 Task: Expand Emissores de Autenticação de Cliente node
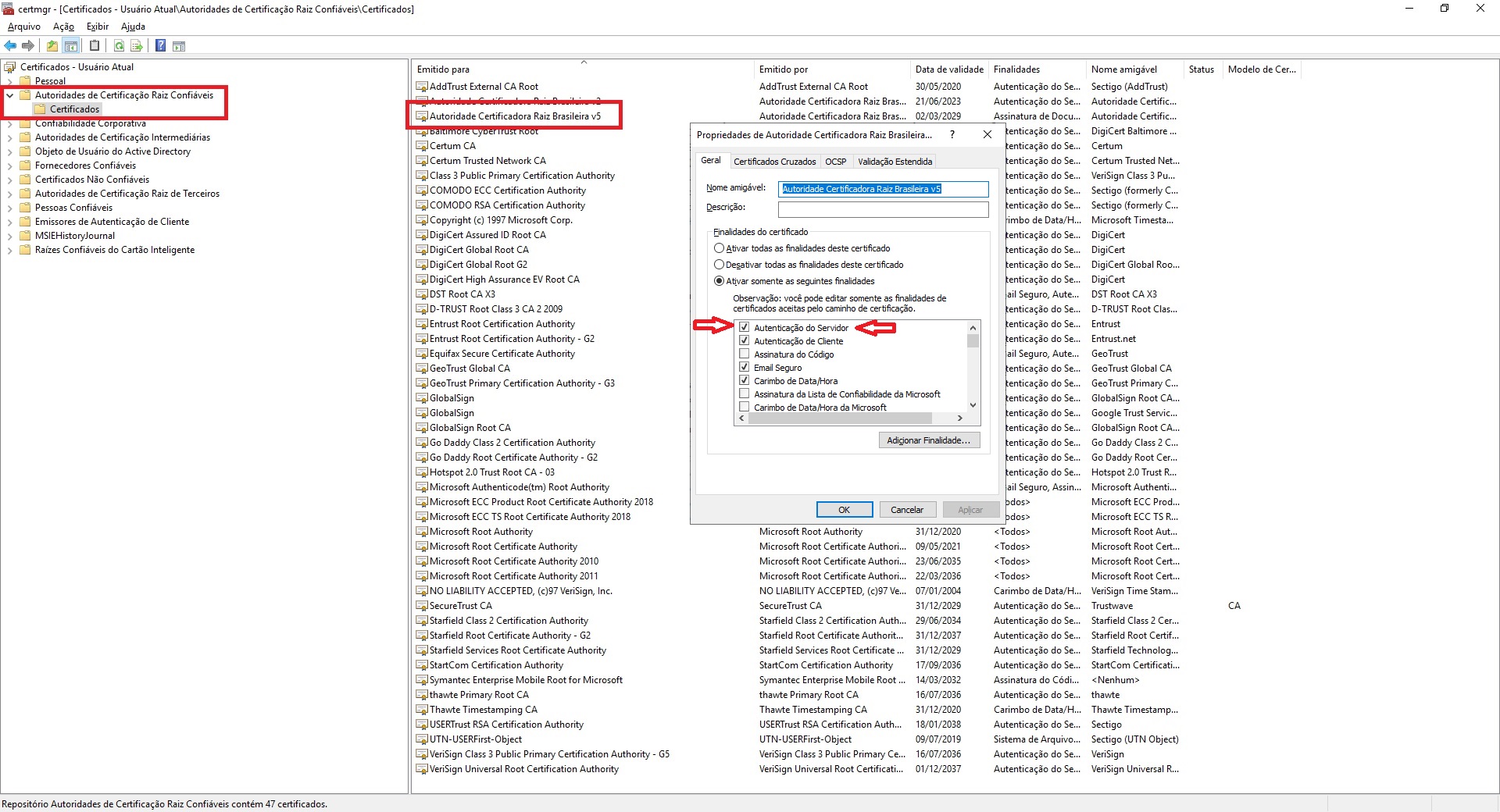tap(9, 222)
